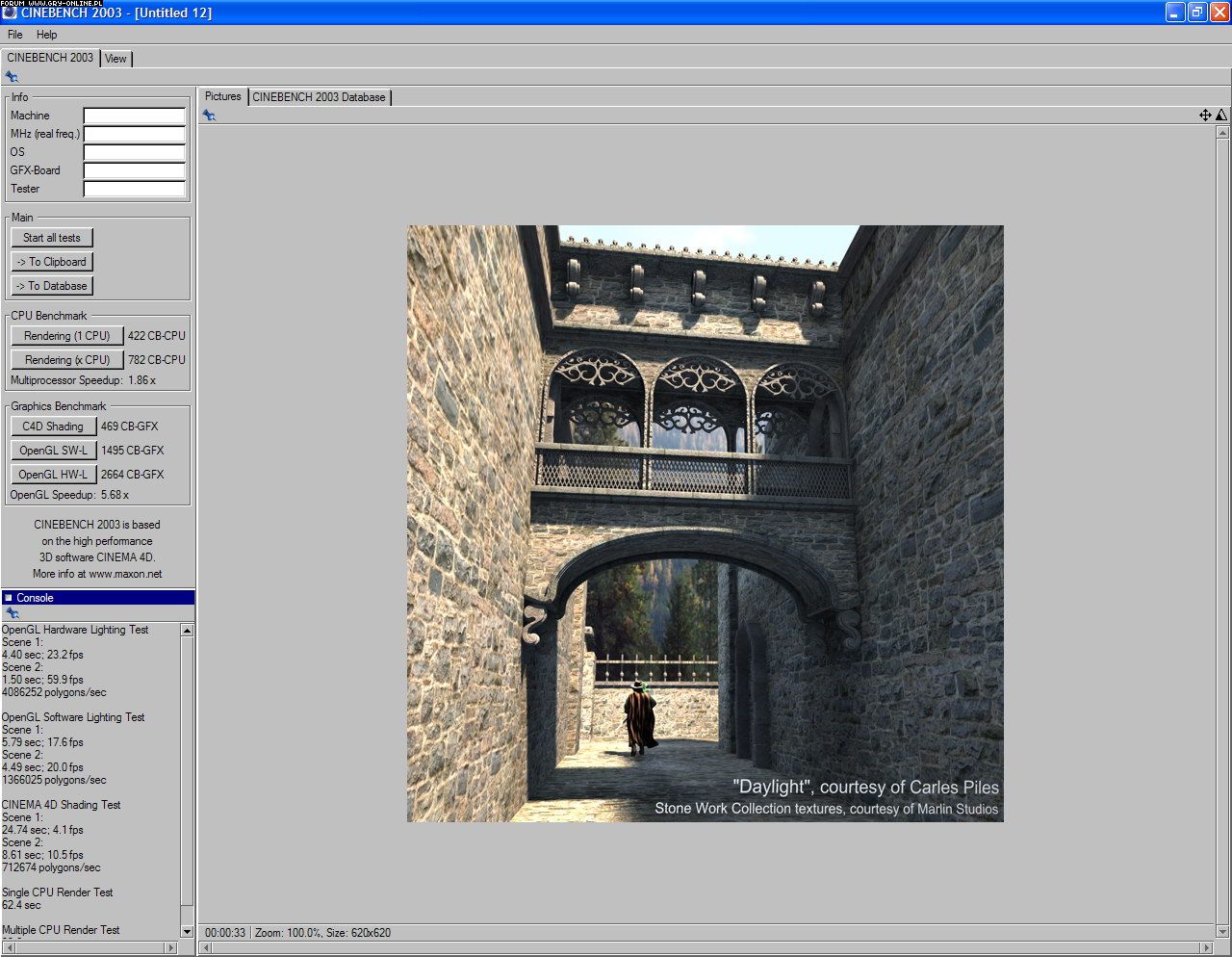The image size is (1232, 957).
Task: Click the pin icon below CINEBENCH 2003 tab
Action: coord(12,77)
